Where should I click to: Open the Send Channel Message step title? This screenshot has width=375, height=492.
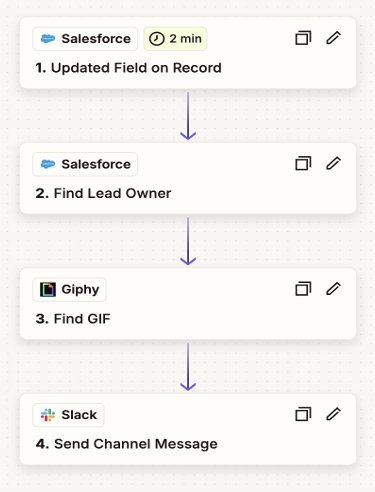click(x=126, y=444)
